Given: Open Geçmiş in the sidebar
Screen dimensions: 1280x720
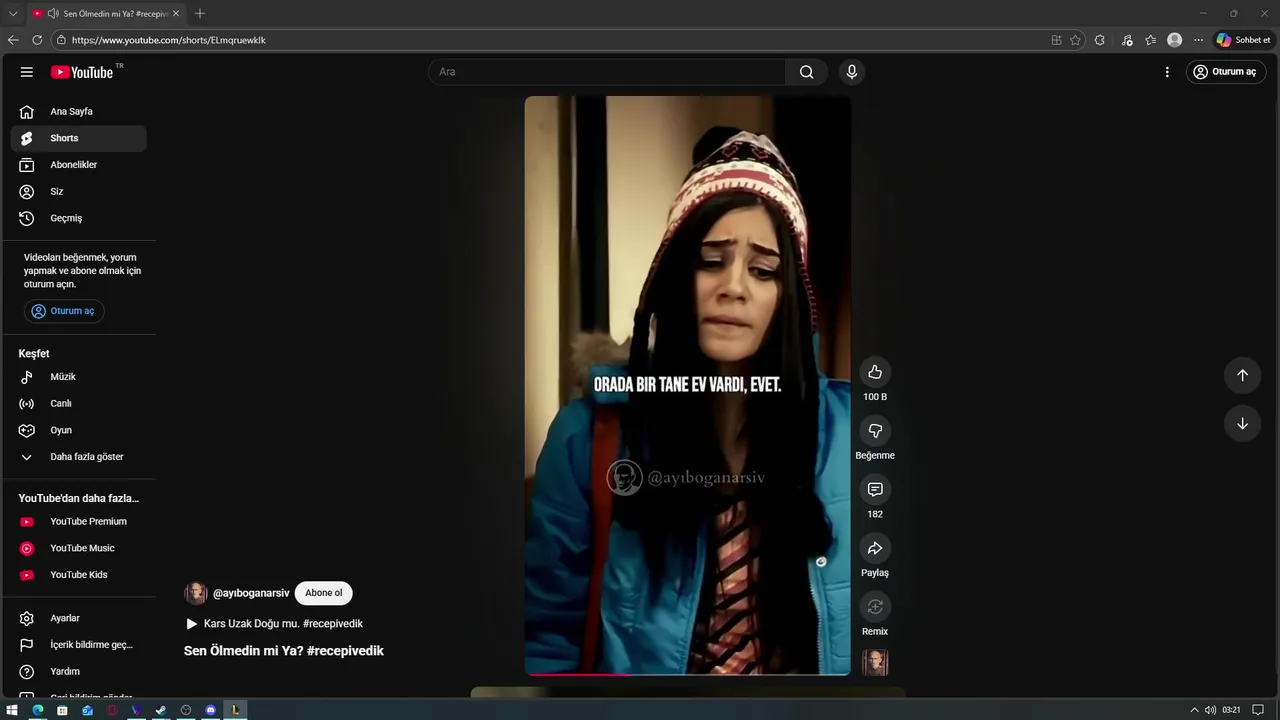Looking at the screenshot, I should (x=78, y=218).
